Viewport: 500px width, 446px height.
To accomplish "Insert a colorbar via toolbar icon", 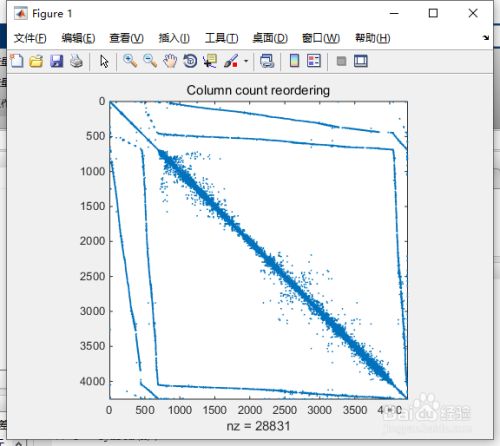I will click(294, 61).
